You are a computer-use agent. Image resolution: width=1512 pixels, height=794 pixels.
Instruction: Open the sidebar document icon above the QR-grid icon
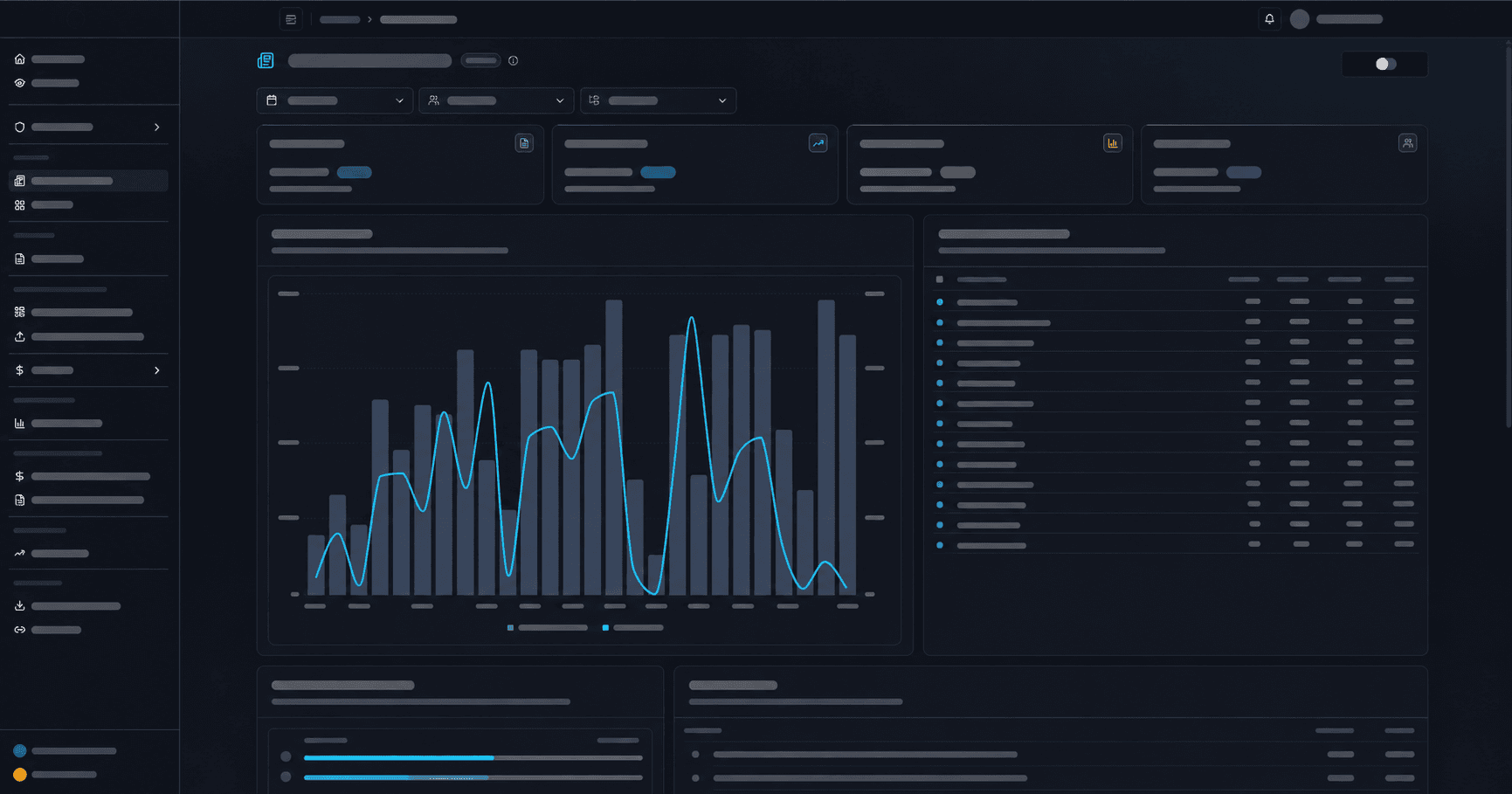[20, 259]
